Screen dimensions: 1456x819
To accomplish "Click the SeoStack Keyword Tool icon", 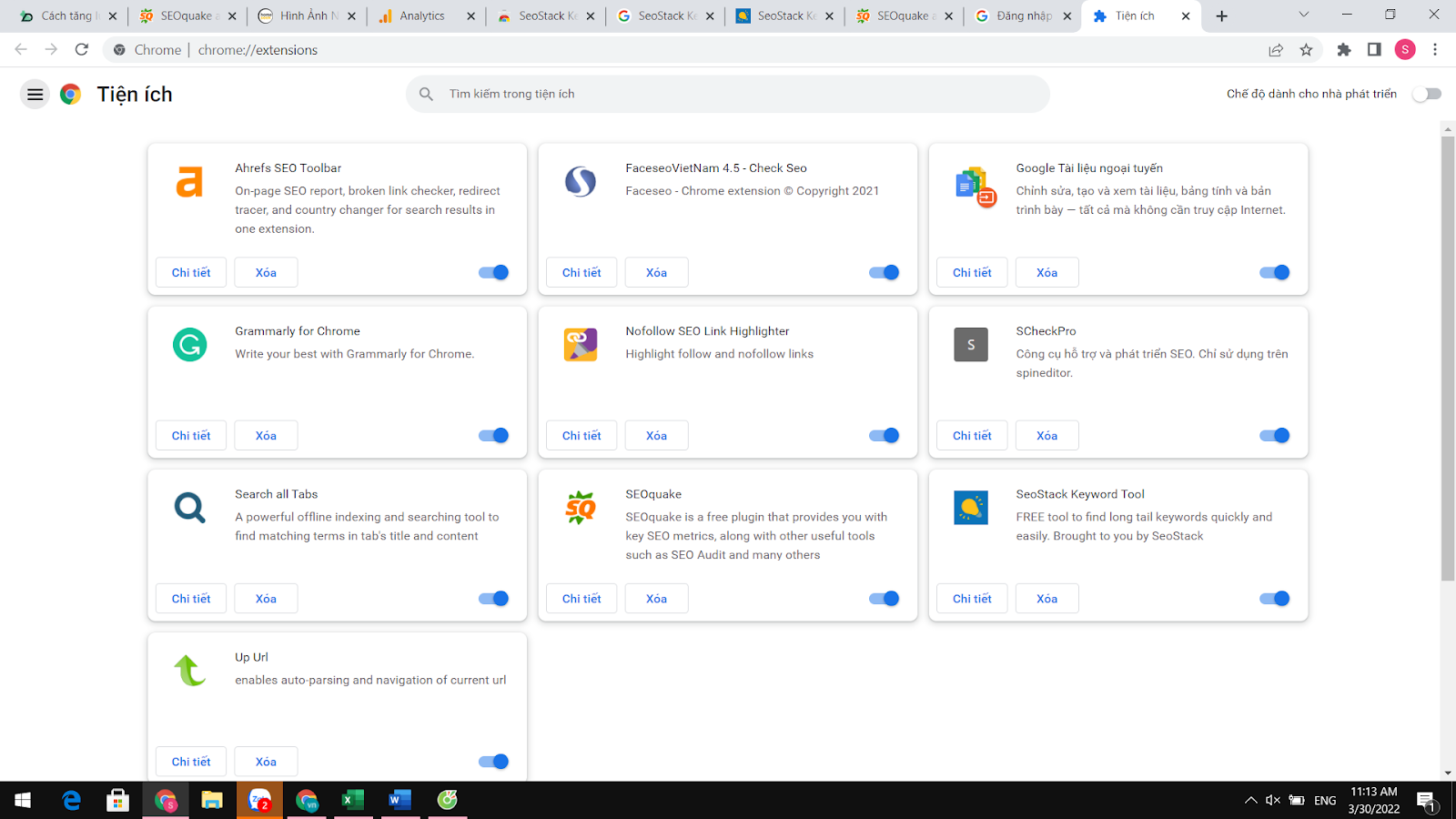I will point(970,508).
